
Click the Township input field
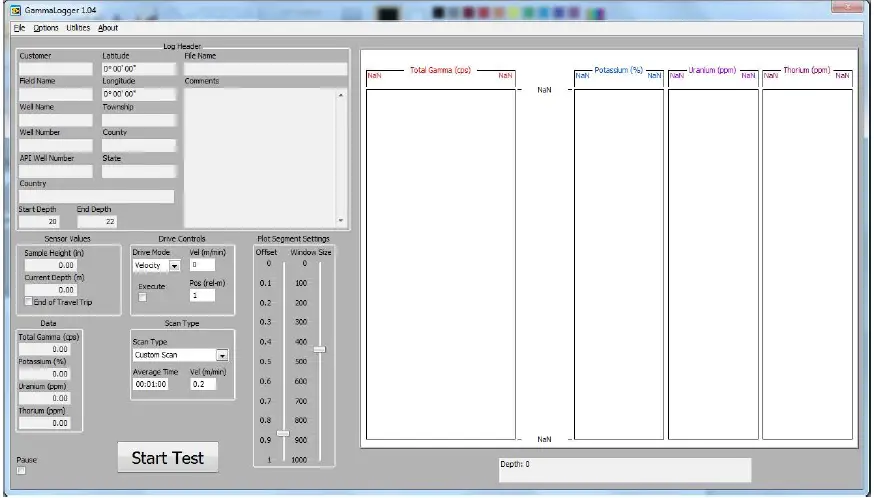(x=139, y=120)
